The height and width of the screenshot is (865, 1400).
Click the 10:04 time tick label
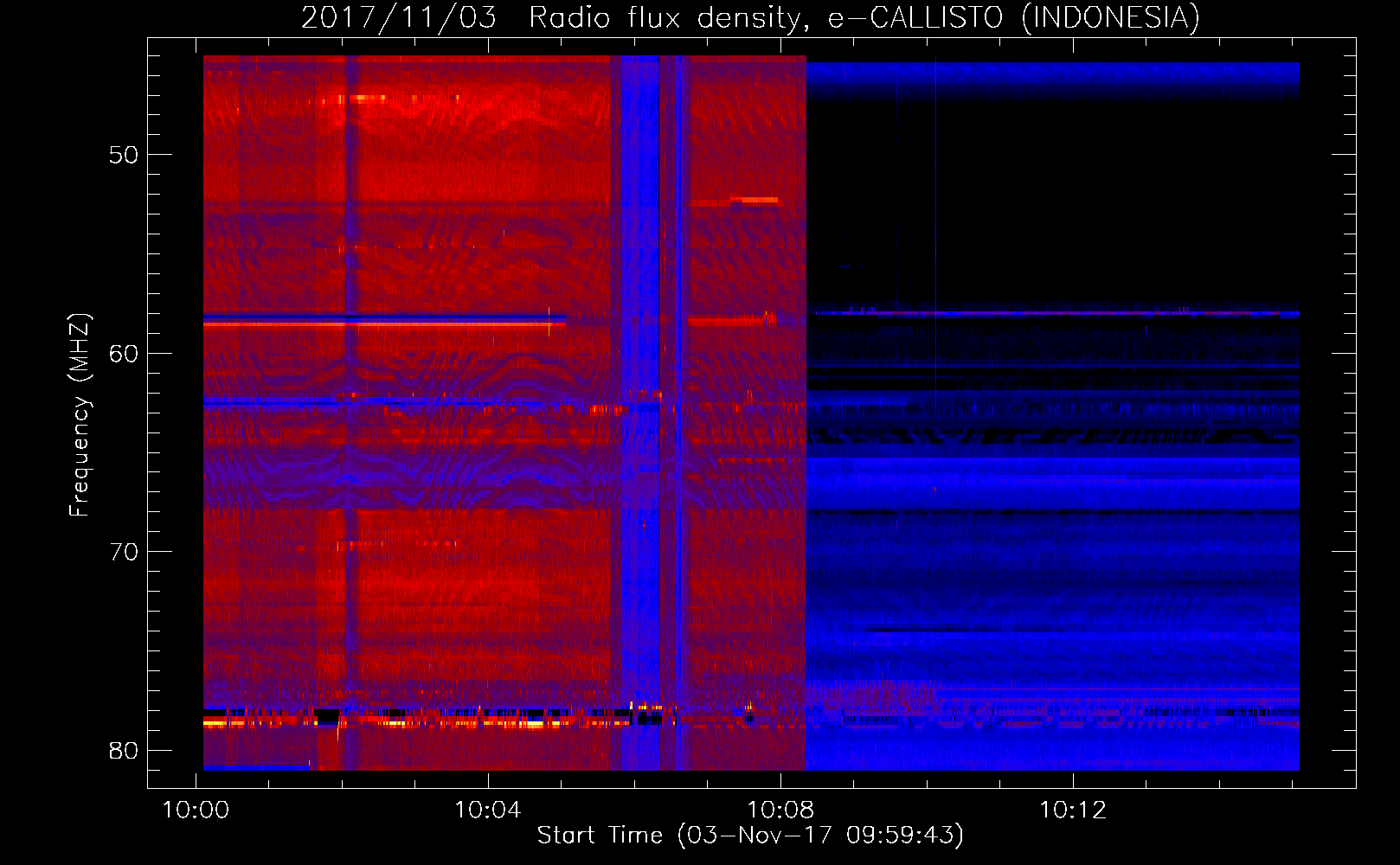(x=488, y=810)
